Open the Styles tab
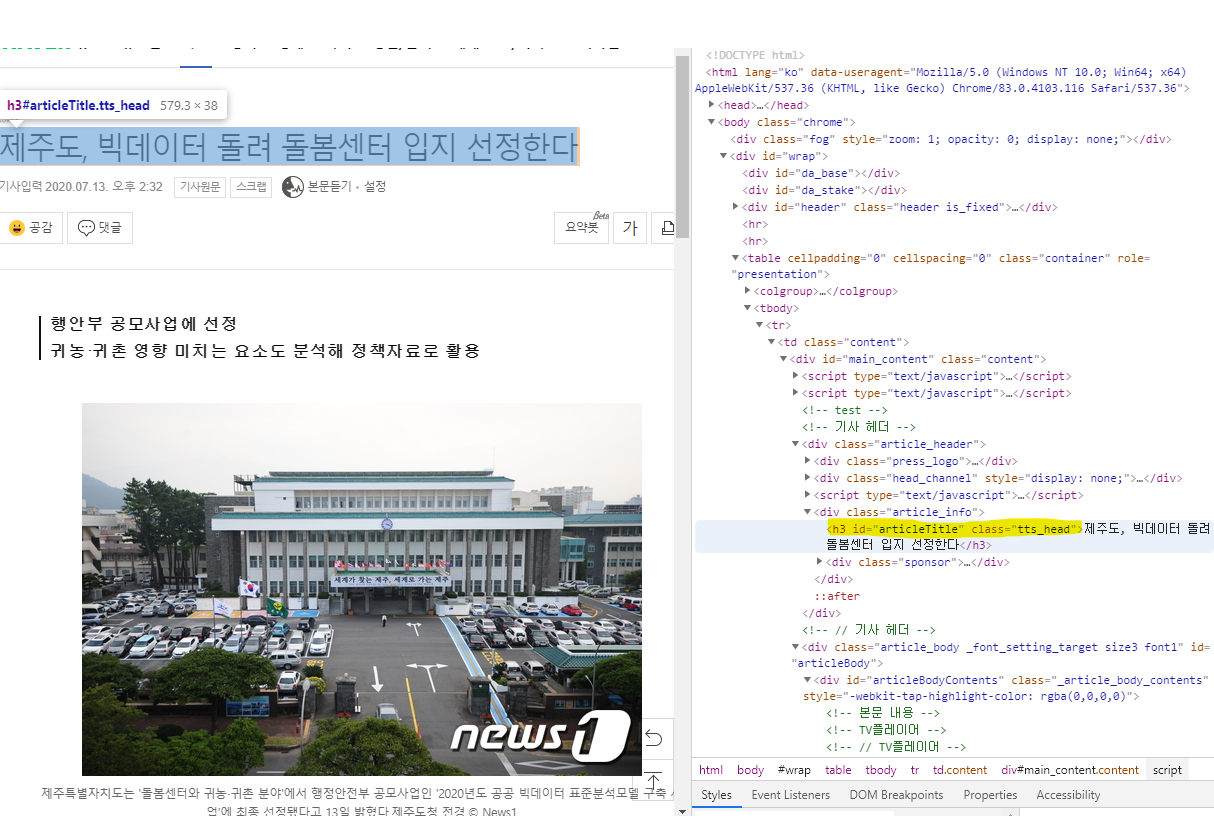Image resolution: width=1214 pixels, height=816 pixels. [716, 795]
